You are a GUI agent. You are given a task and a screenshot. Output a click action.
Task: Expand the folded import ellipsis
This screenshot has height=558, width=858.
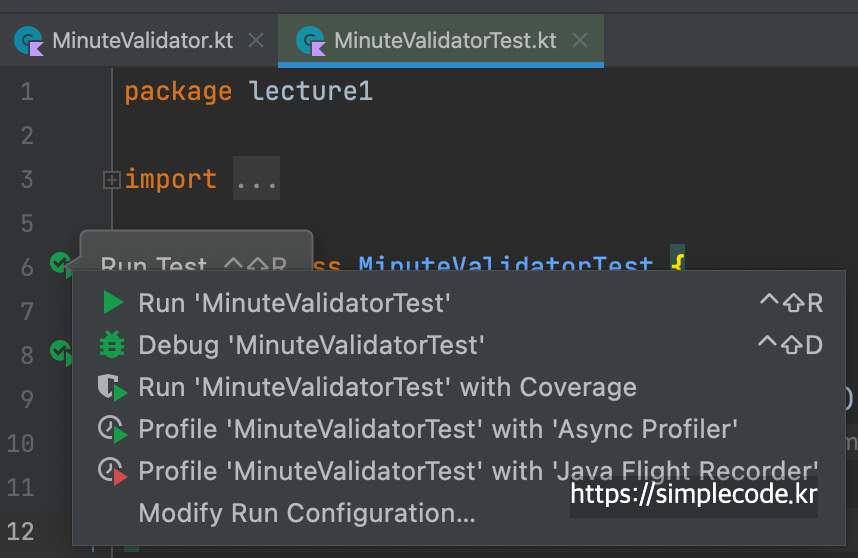tap(256, 179)
